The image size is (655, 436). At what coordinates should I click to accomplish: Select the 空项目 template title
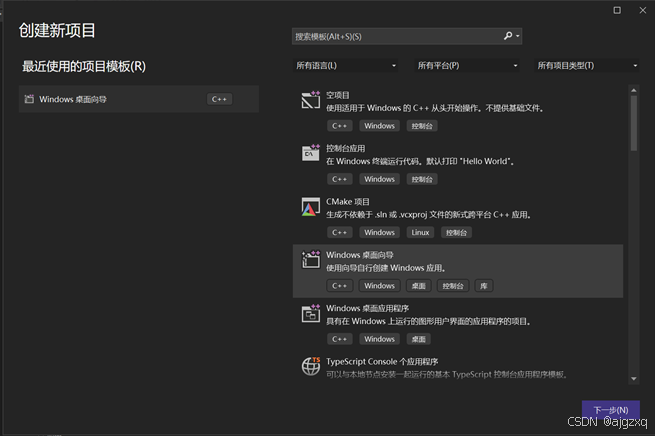point(338,95)
